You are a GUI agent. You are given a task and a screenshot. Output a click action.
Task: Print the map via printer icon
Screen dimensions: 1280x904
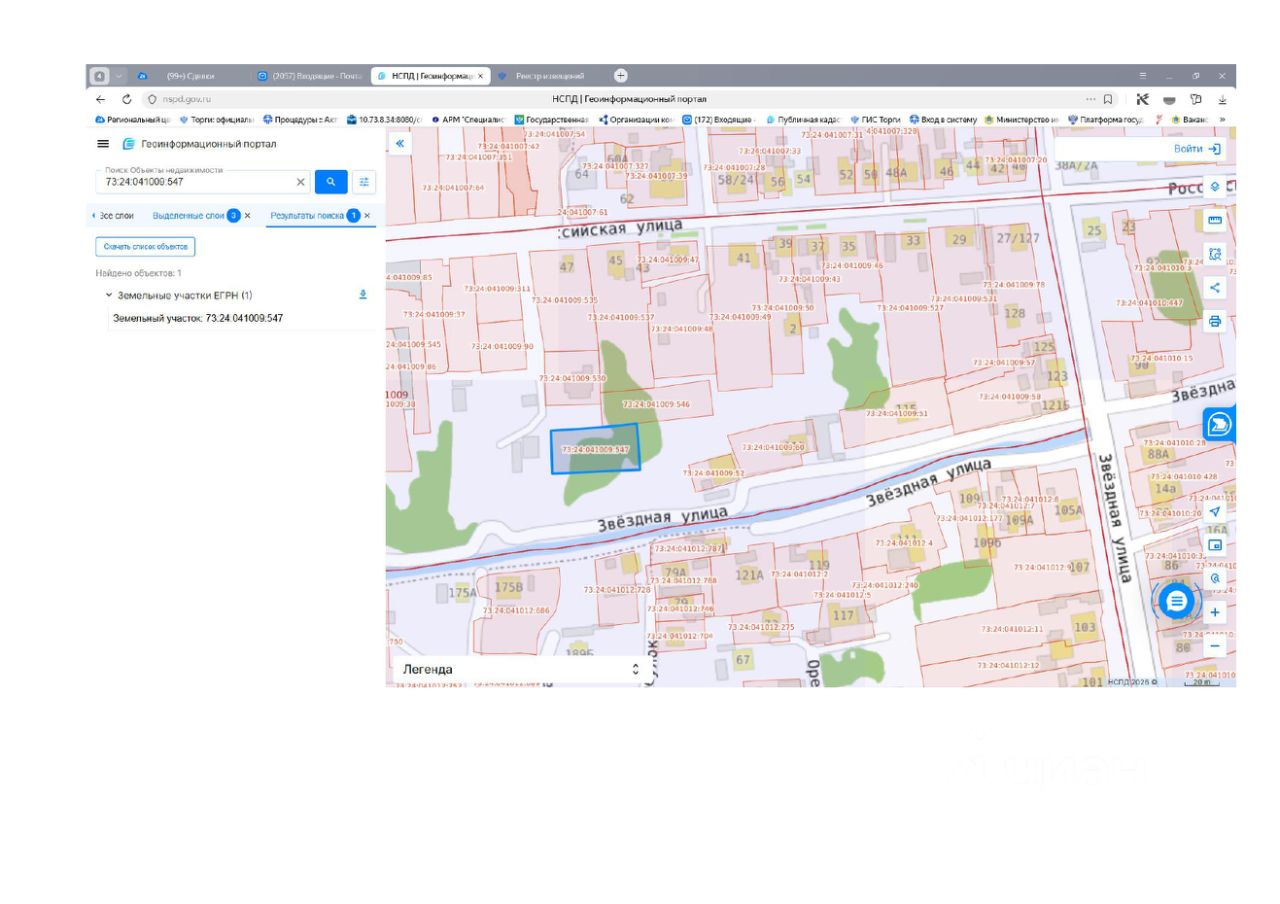pyautogui.click(x=1215, y=321)
